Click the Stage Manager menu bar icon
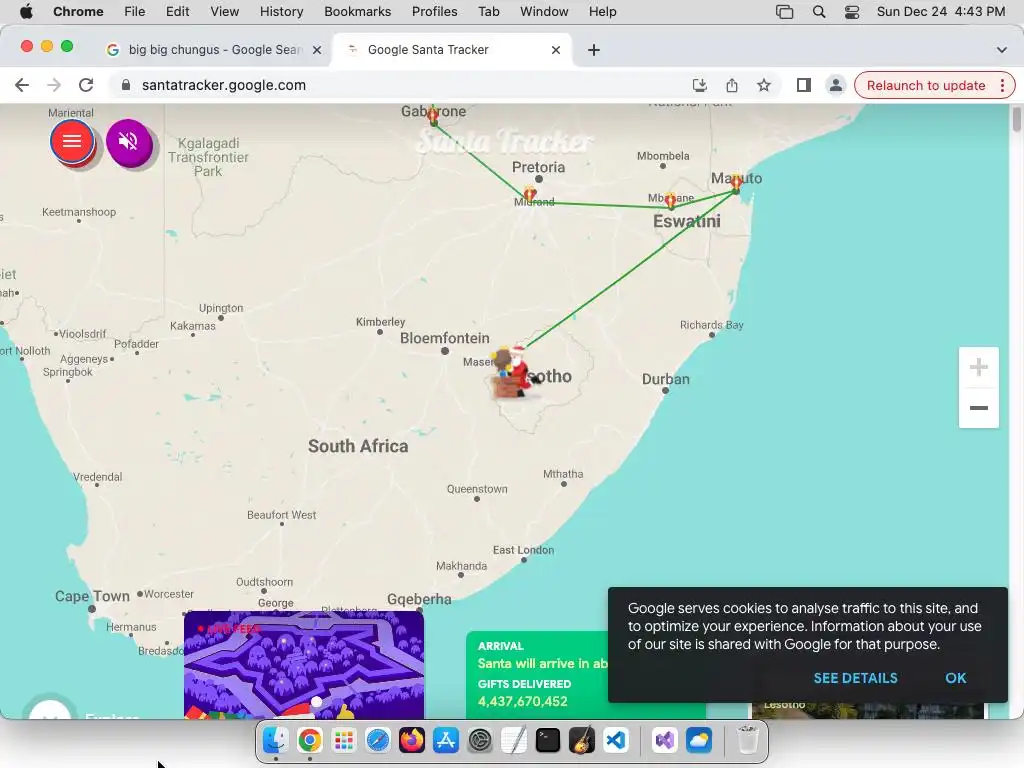Image resolution: width=1024 pixels, height=768 pixels. tap(784, 12)
